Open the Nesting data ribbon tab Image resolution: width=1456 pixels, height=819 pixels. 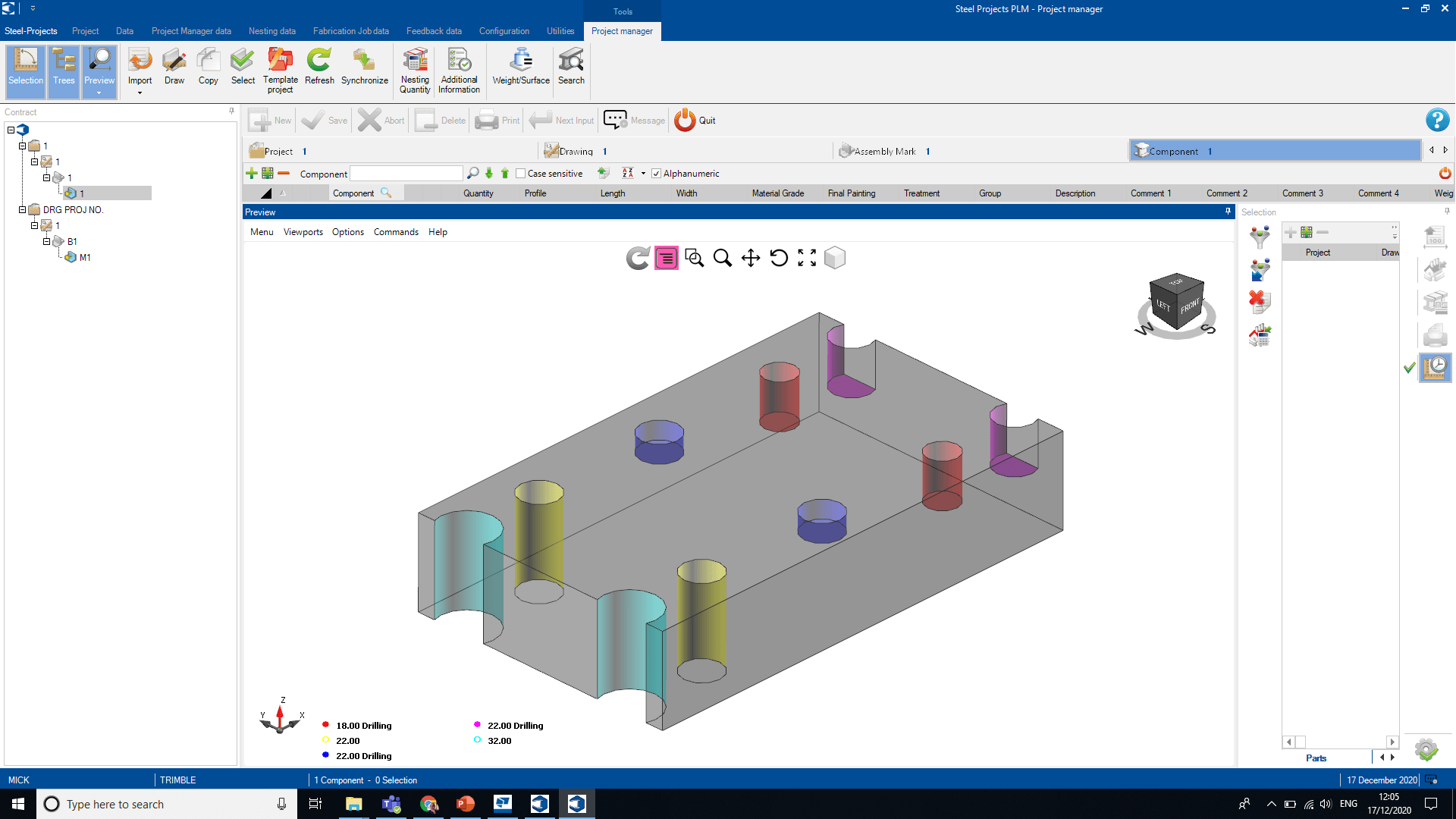(272, 31)
